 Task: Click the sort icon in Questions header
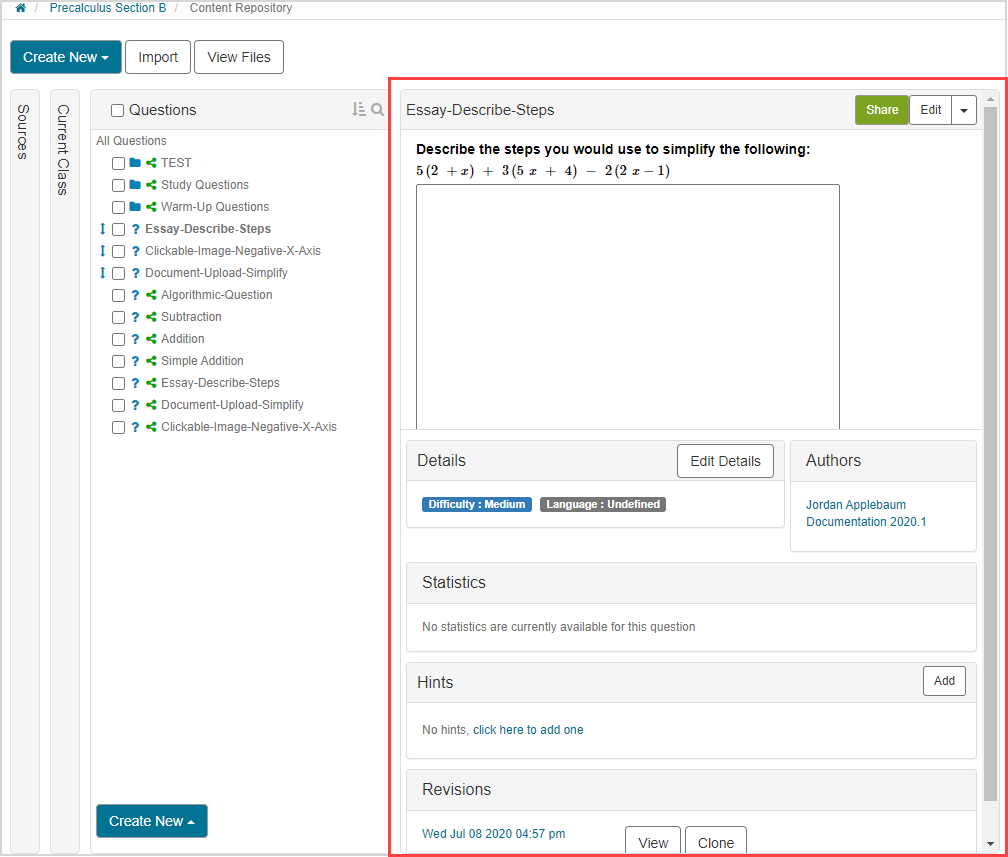359,110
